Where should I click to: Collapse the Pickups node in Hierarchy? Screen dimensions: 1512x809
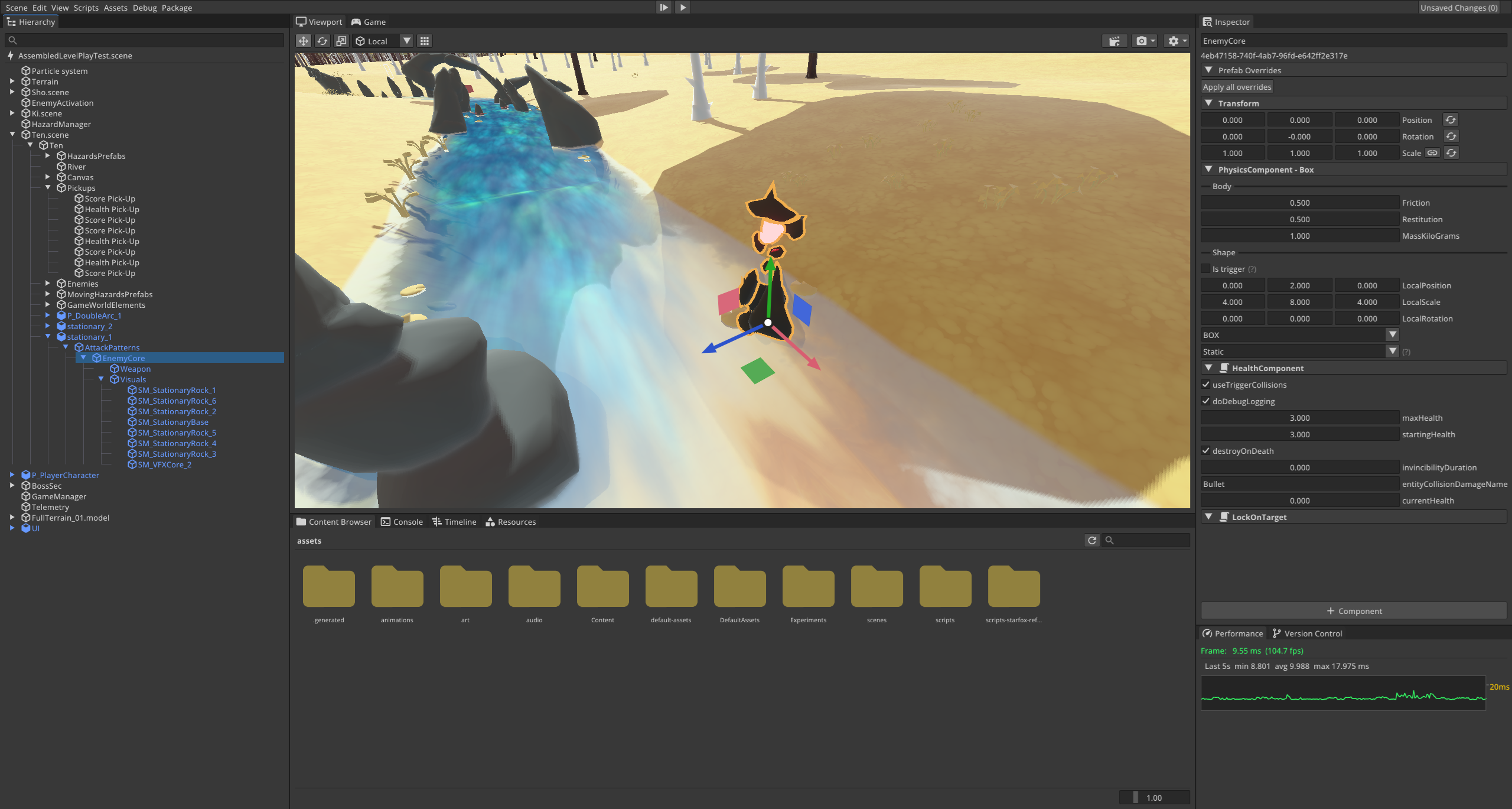coord(48,188)
